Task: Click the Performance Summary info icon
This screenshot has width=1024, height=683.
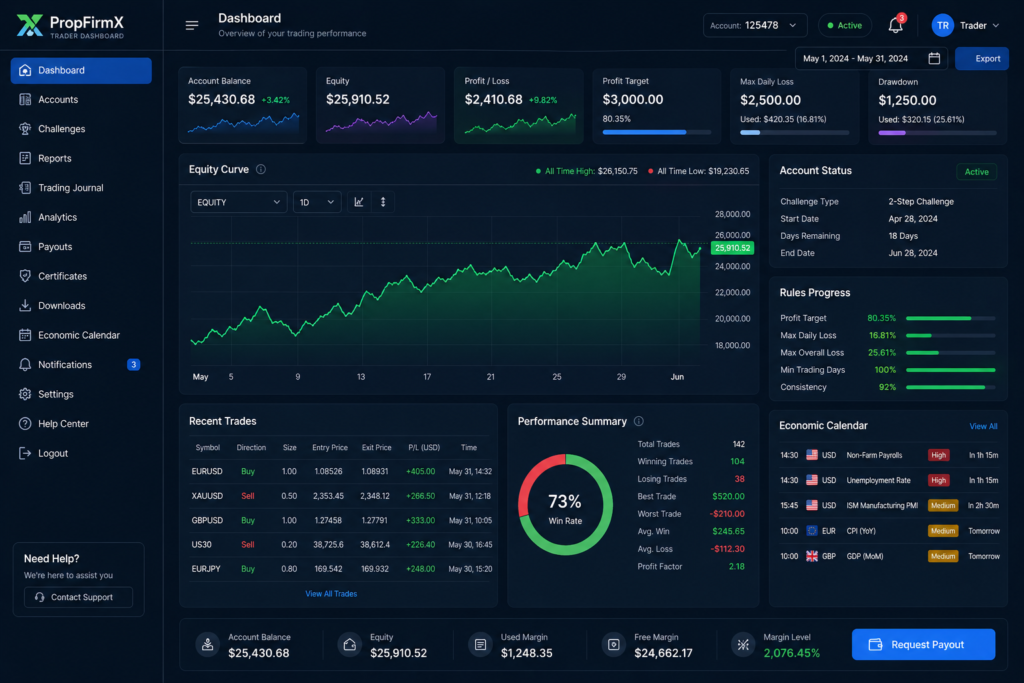Action: (639, 422)
